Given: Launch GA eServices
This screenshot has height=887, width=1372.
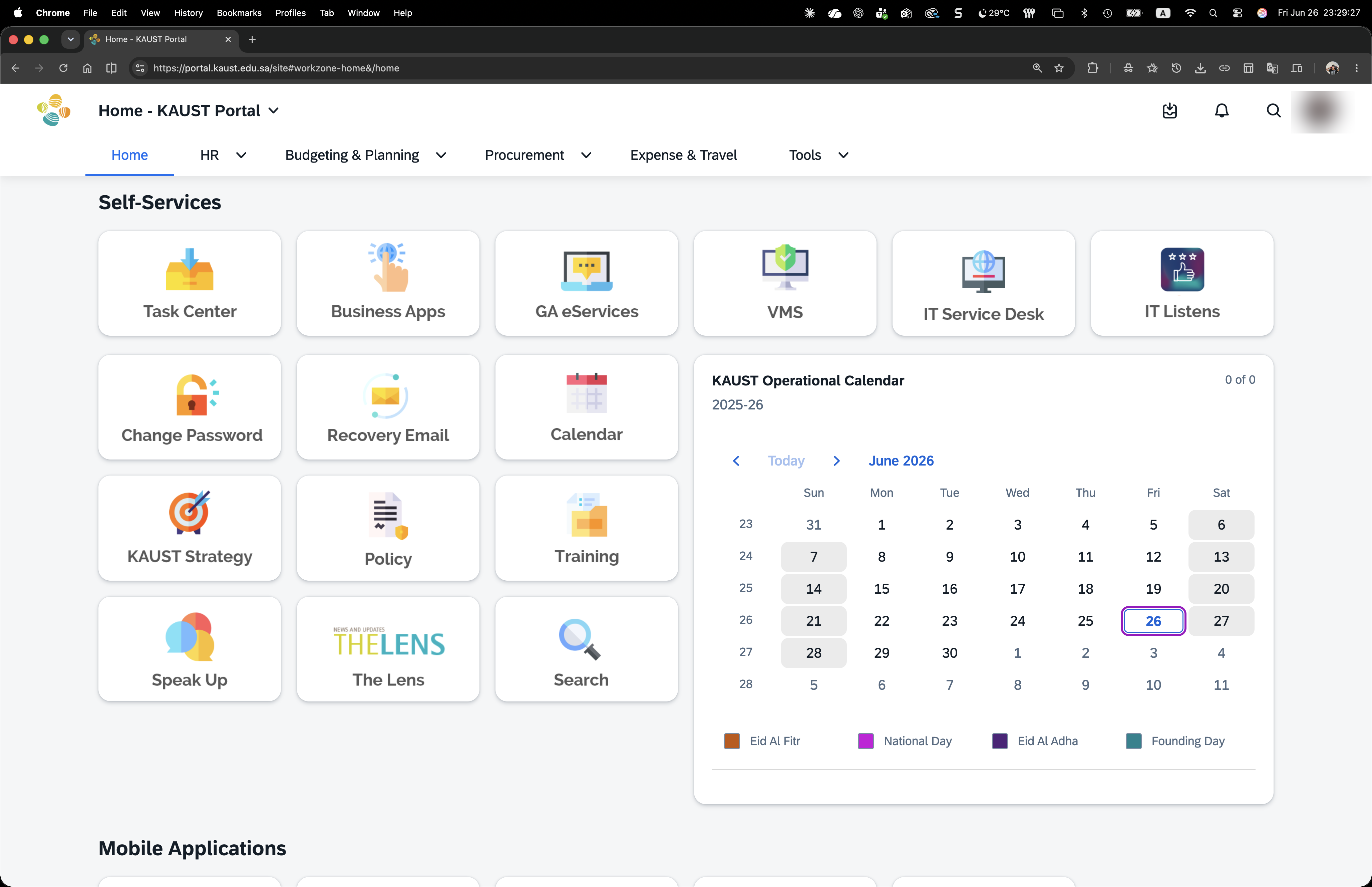Looking at the screenshot, I should coord(586,283).
